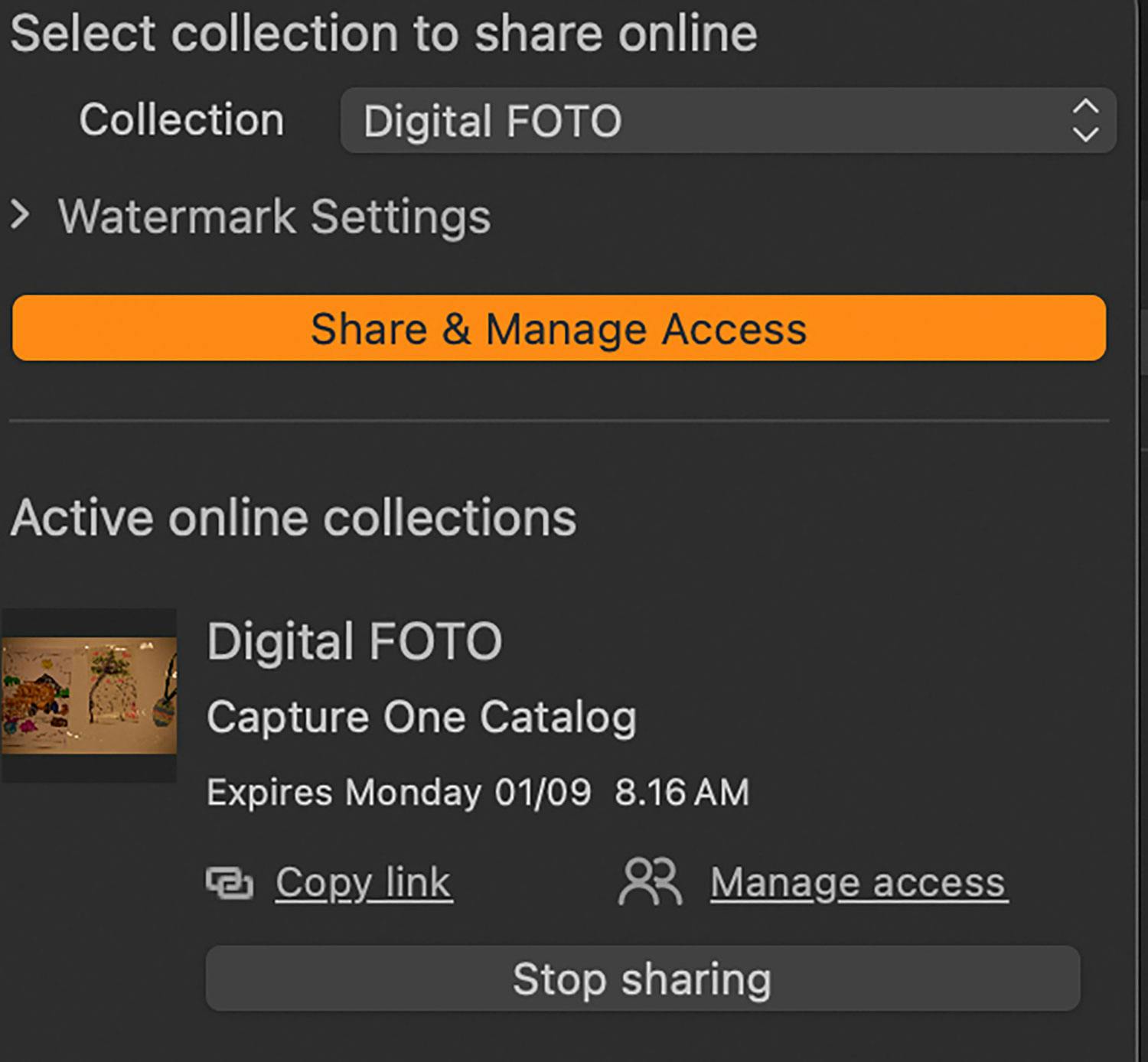1148x1062 pixels.
Task: Expand the Watermark Settings chevron
Action: click(x=21, y=216)
